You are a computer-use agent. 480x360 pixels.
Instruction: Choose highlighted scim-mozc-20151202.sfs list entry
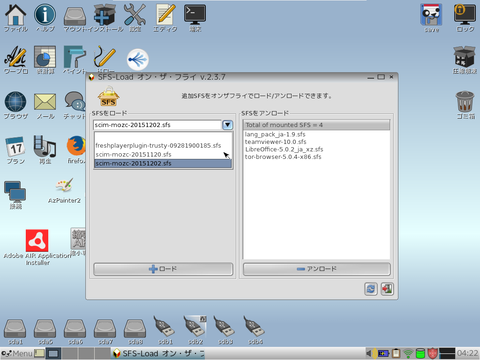tap(163, 164)
